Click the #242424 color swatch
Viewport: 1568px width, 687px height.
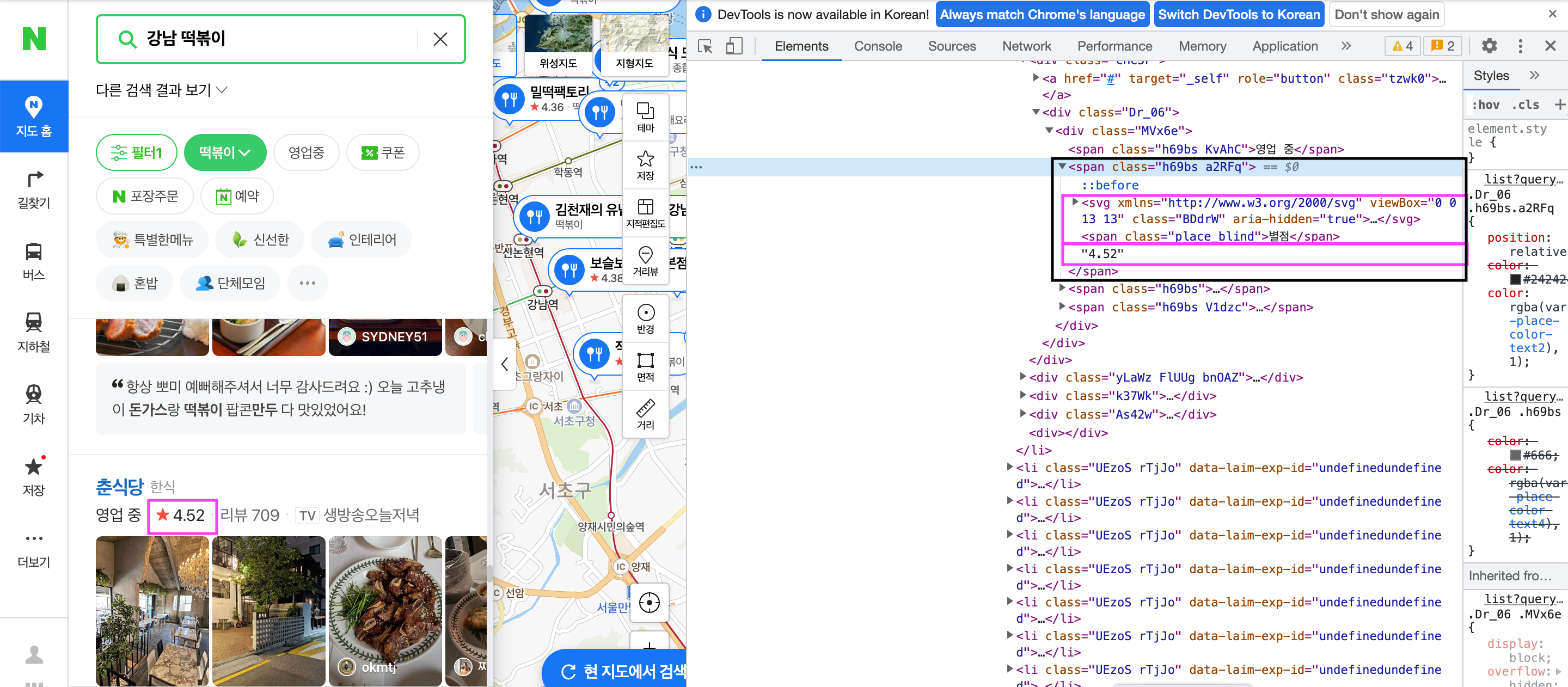coord(1516,279)
